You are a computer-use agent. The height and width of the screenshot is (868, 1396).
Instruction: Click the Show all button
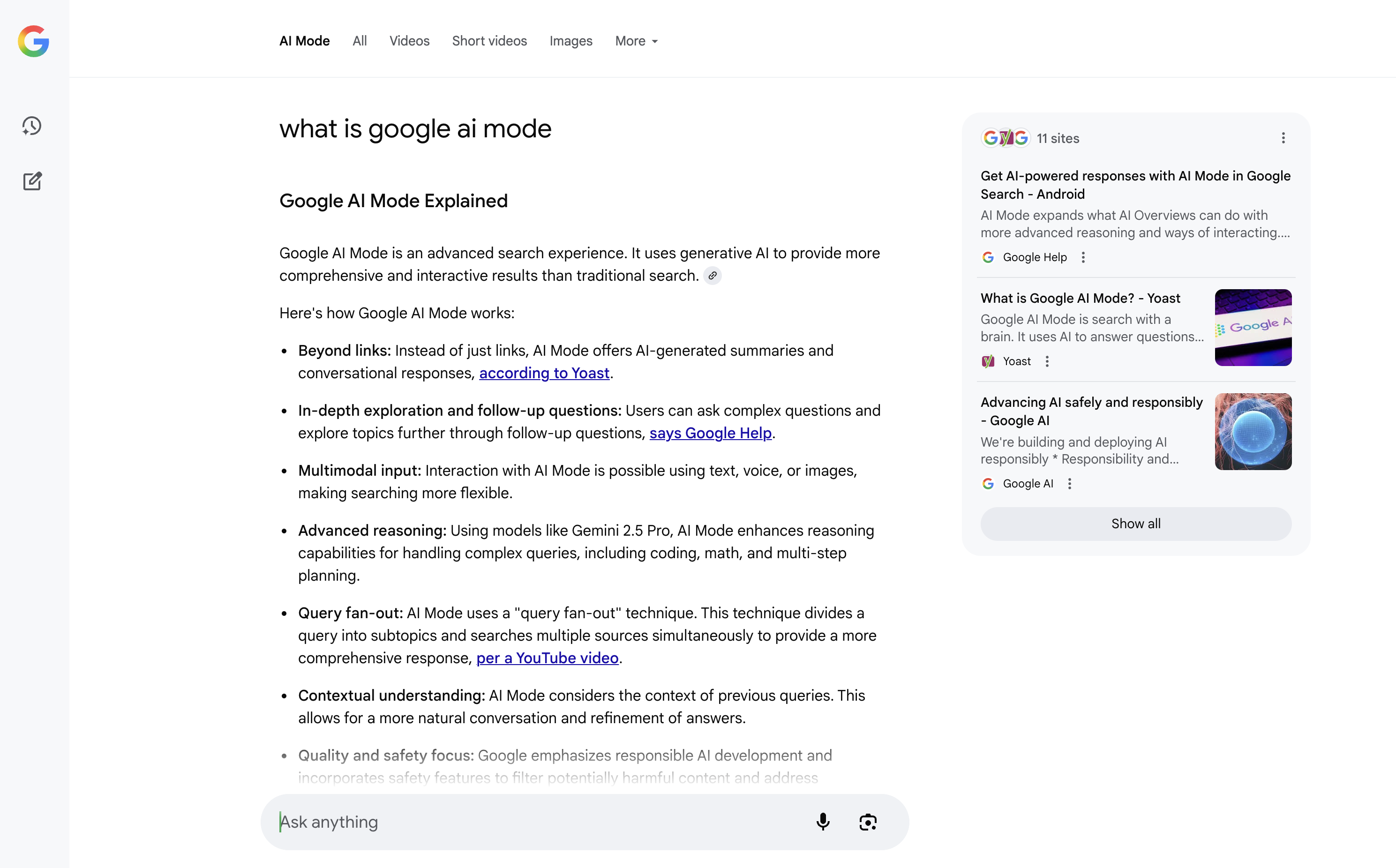pos(1135,524)
